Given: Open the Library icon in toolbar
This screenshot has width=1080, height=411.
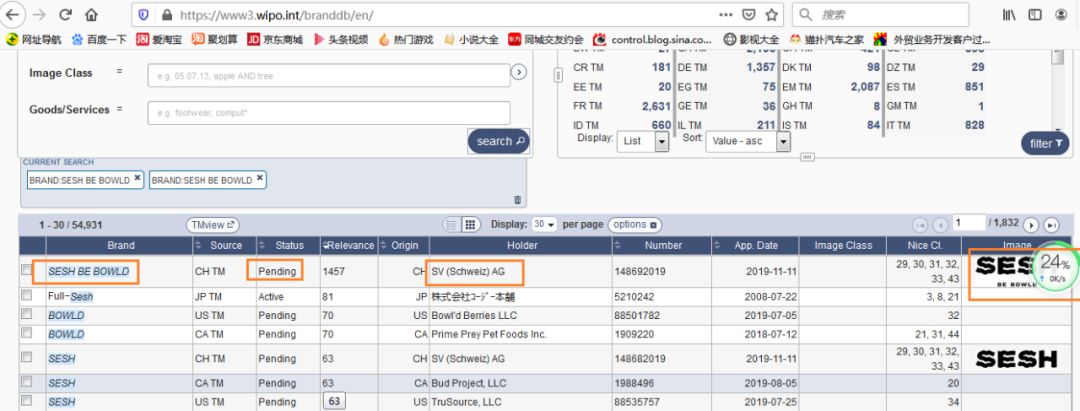Looking at the screenshot, I should coord(1009,14).
